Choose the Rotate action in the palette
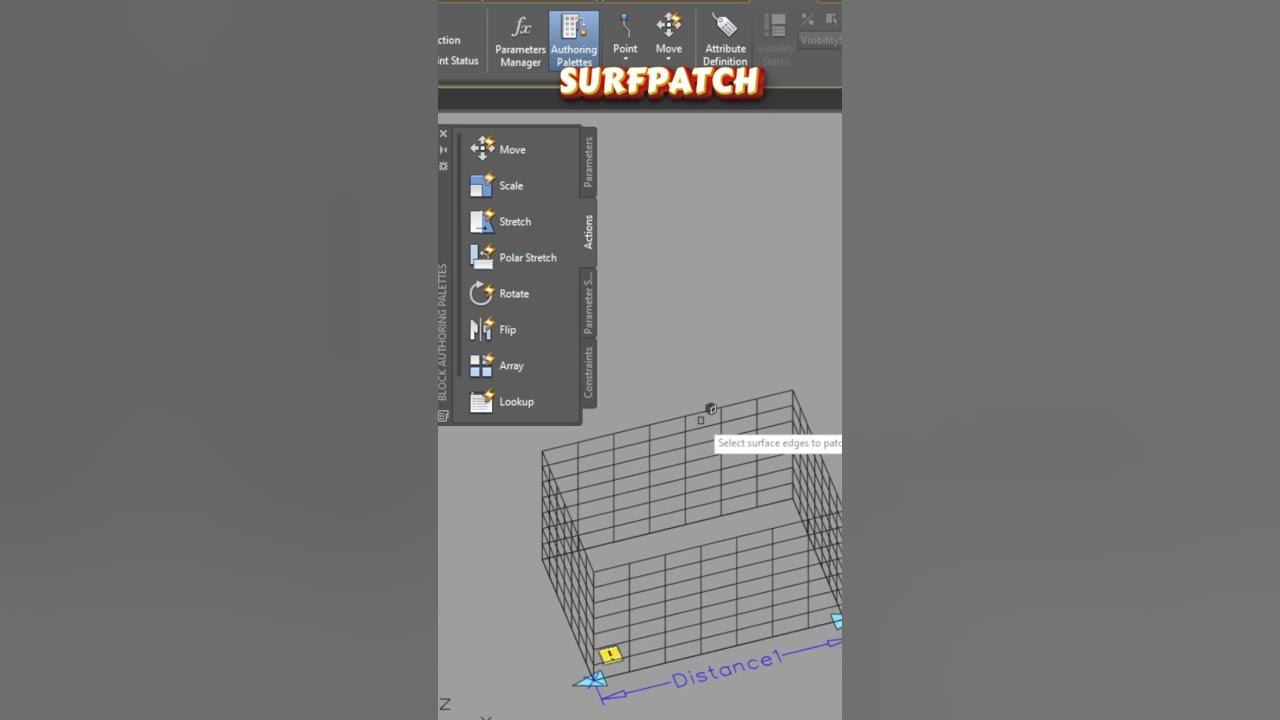This screenshot has height=720, width=1280. coord(501,293)
